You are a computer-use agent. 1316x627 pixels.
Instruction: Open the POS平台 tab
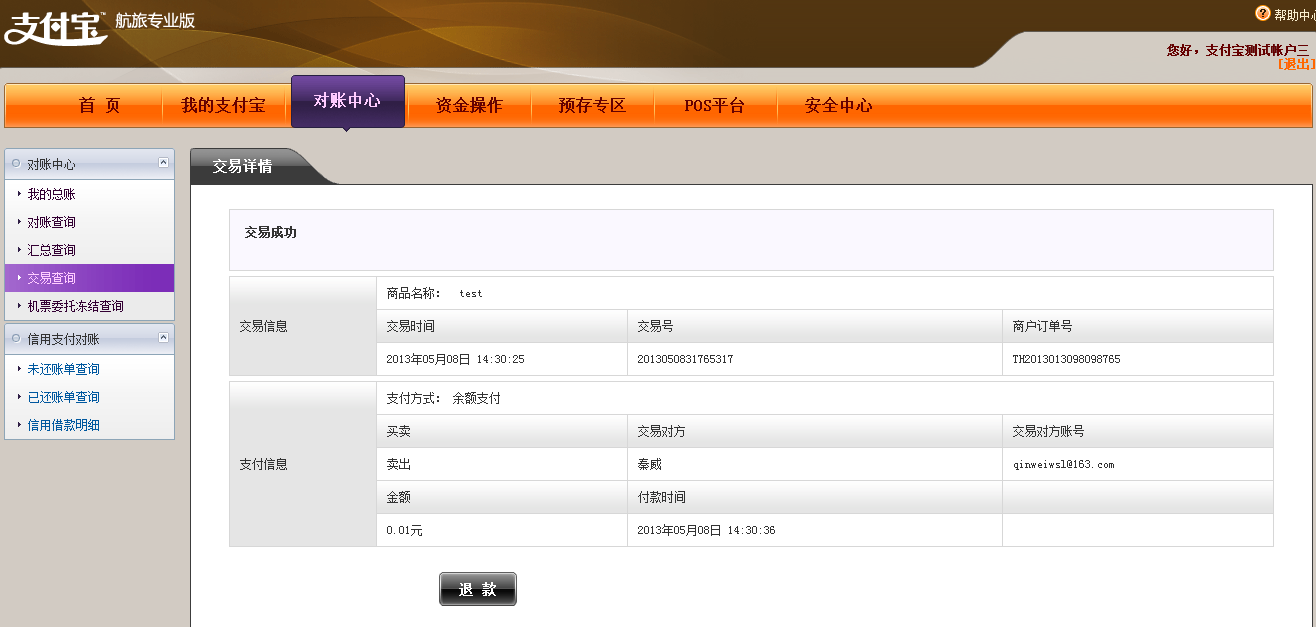pos(715,106)
